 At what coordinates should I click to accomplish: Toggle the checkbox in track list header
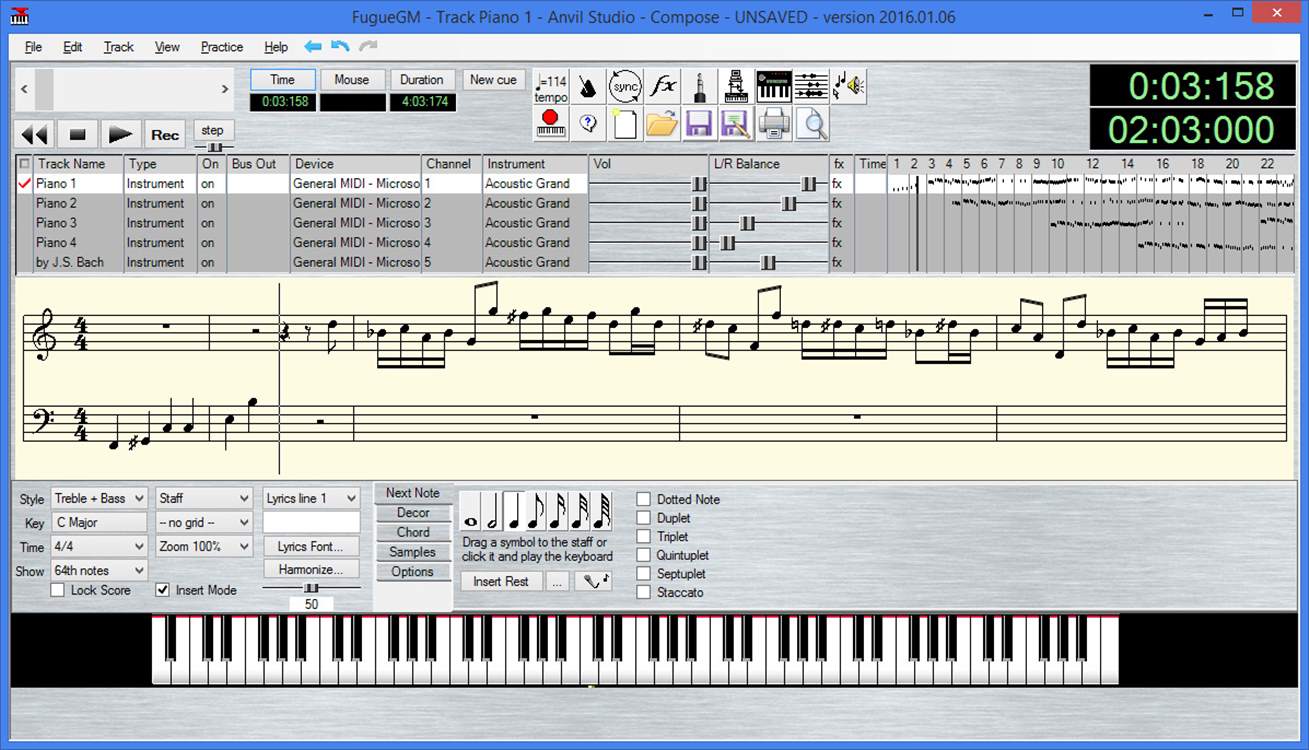coord(24,164)
